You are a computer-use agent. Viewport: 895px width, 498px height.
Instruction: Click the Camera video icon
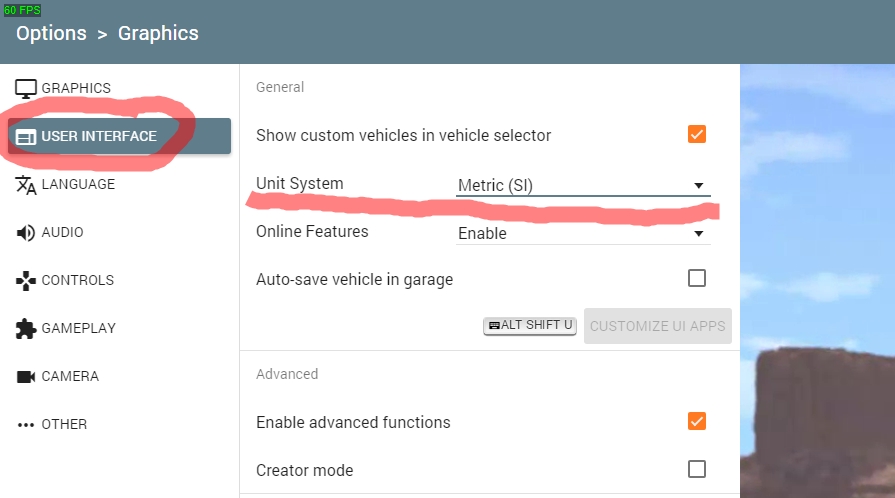click(26, 376)
